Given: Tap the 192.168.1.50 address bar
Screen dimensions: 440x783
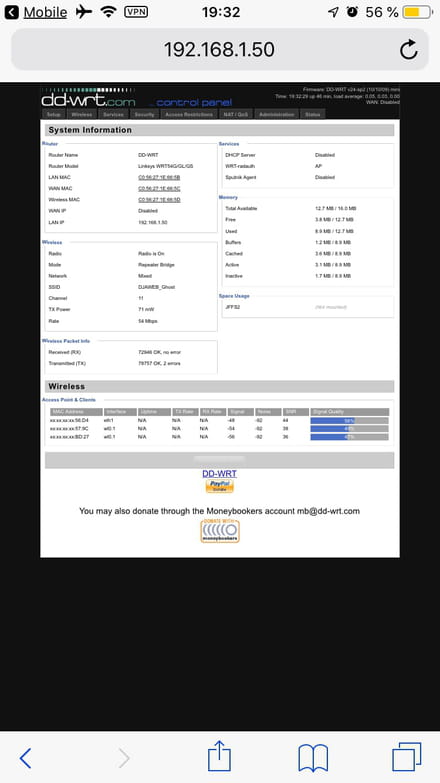Looking at the screenshot, I should tap(219, 49).
